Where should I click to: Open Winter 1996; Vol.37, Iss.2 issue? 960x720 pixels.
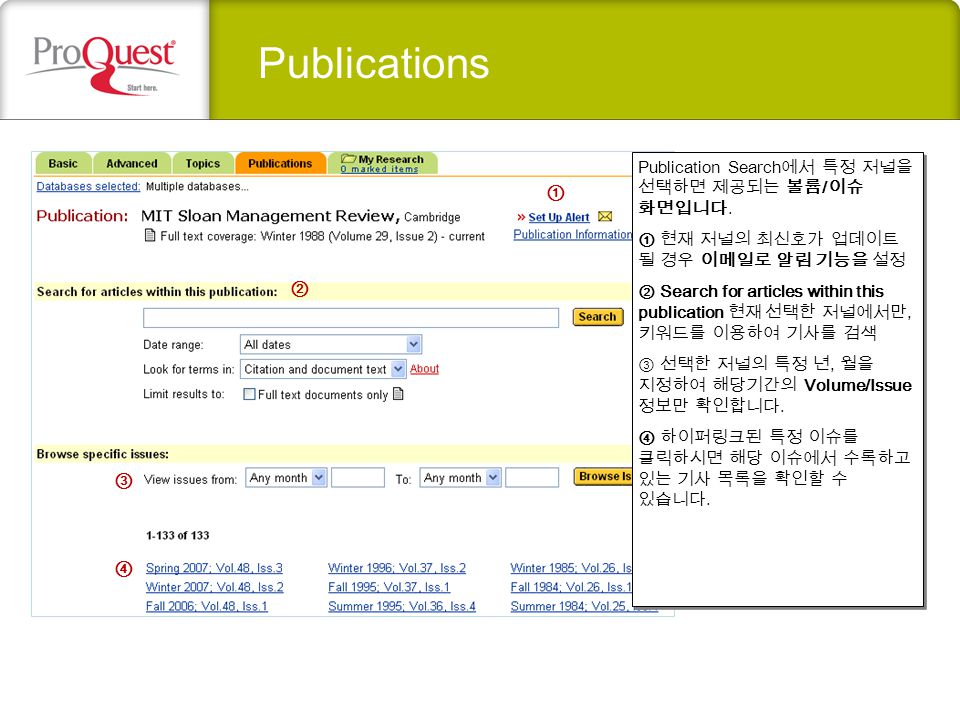(397, 568)
